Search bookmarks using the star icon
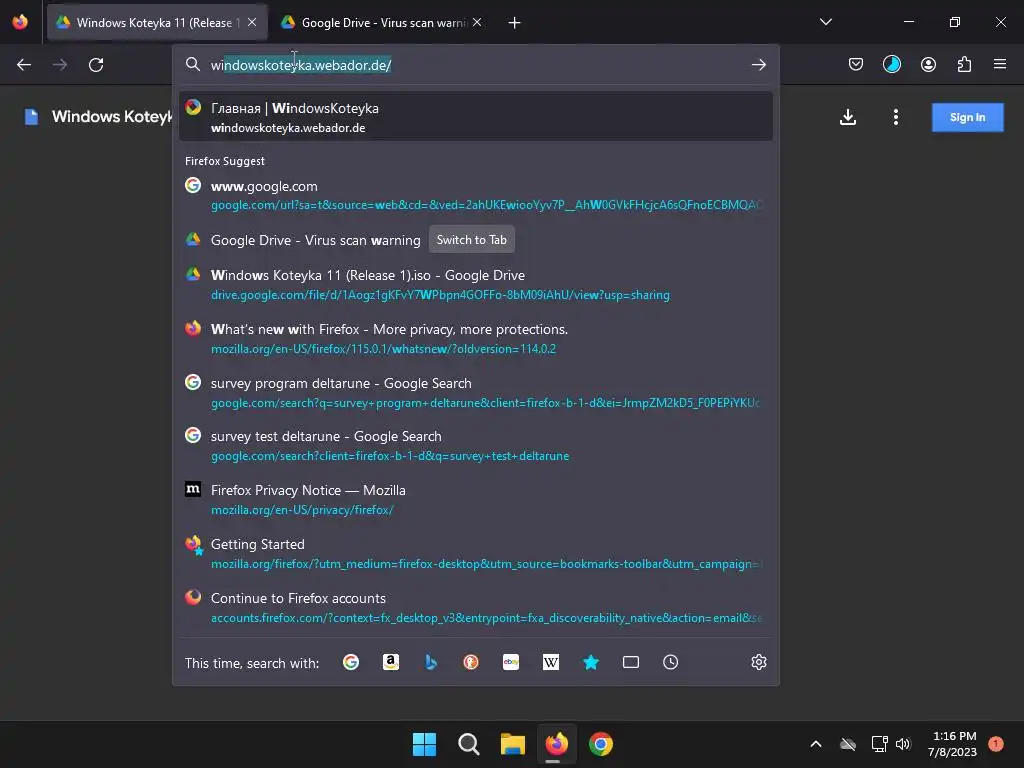 pyautogui.click(x=591, y=662)
